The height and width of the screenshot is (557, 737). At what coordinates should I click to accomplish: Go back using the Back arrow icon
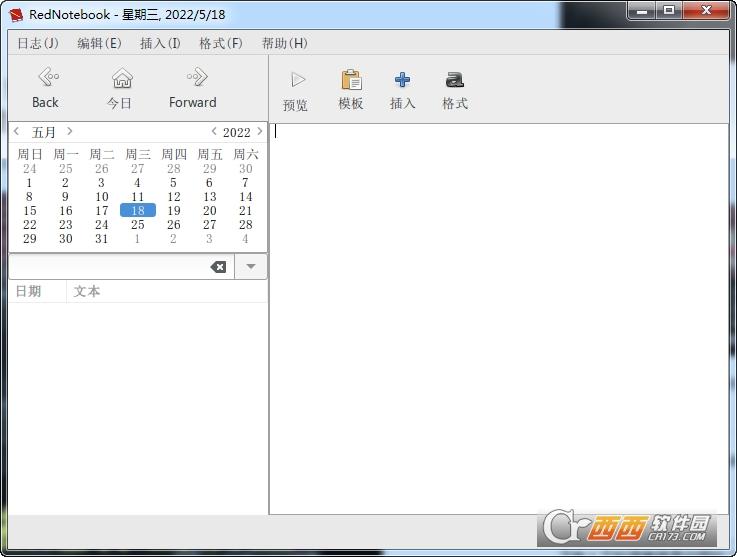click(49, 77)
